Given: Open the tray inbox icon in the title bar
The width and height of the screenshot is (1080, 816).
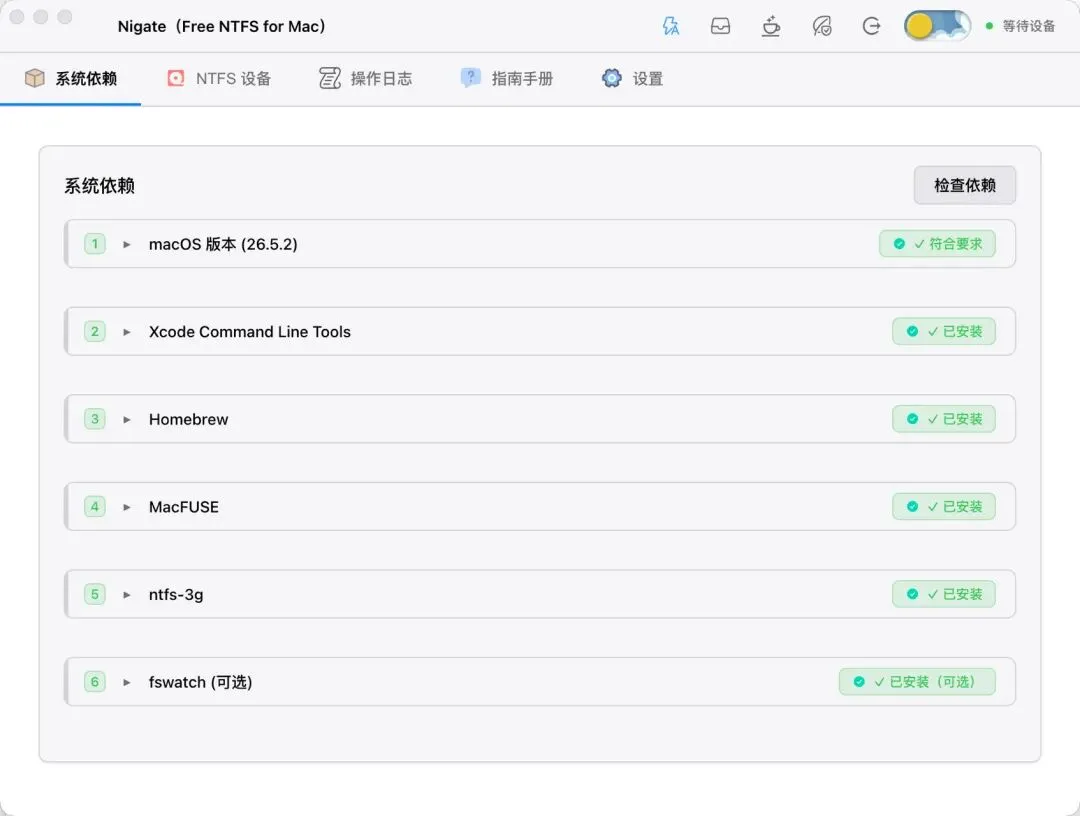Looking at the screenshot, I should coord(720,26).
